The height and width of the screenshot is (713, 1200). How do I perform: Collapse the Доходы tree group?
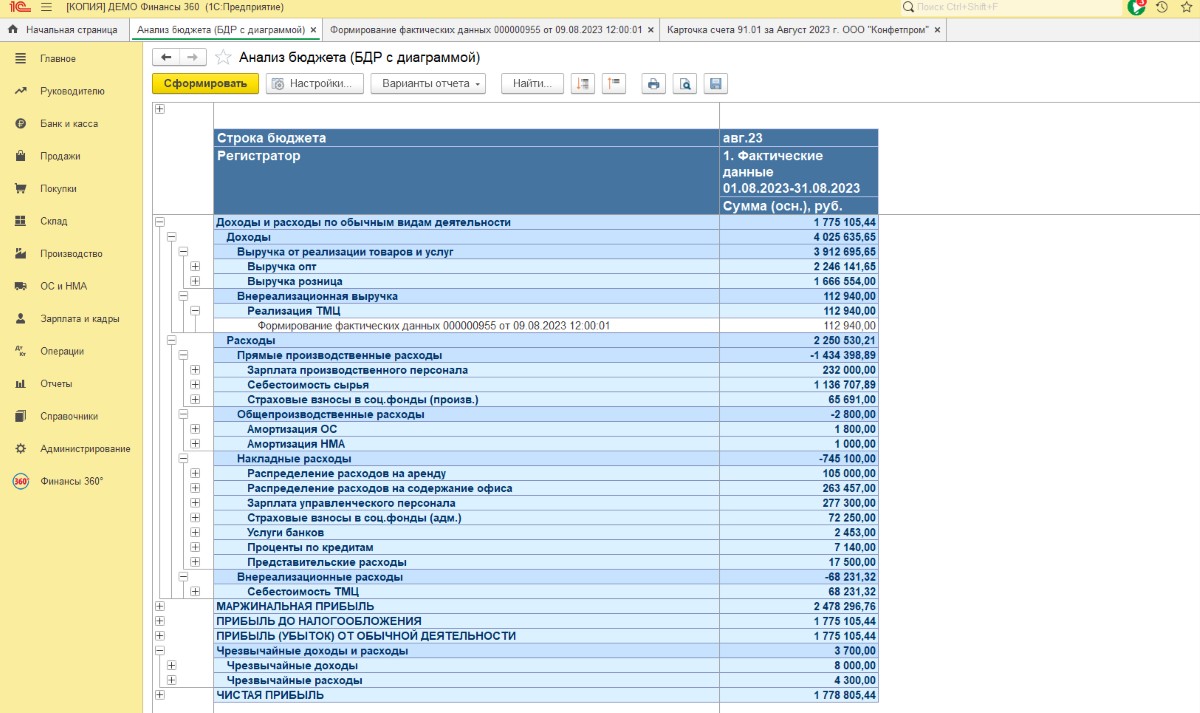click(x=171, y=237)
